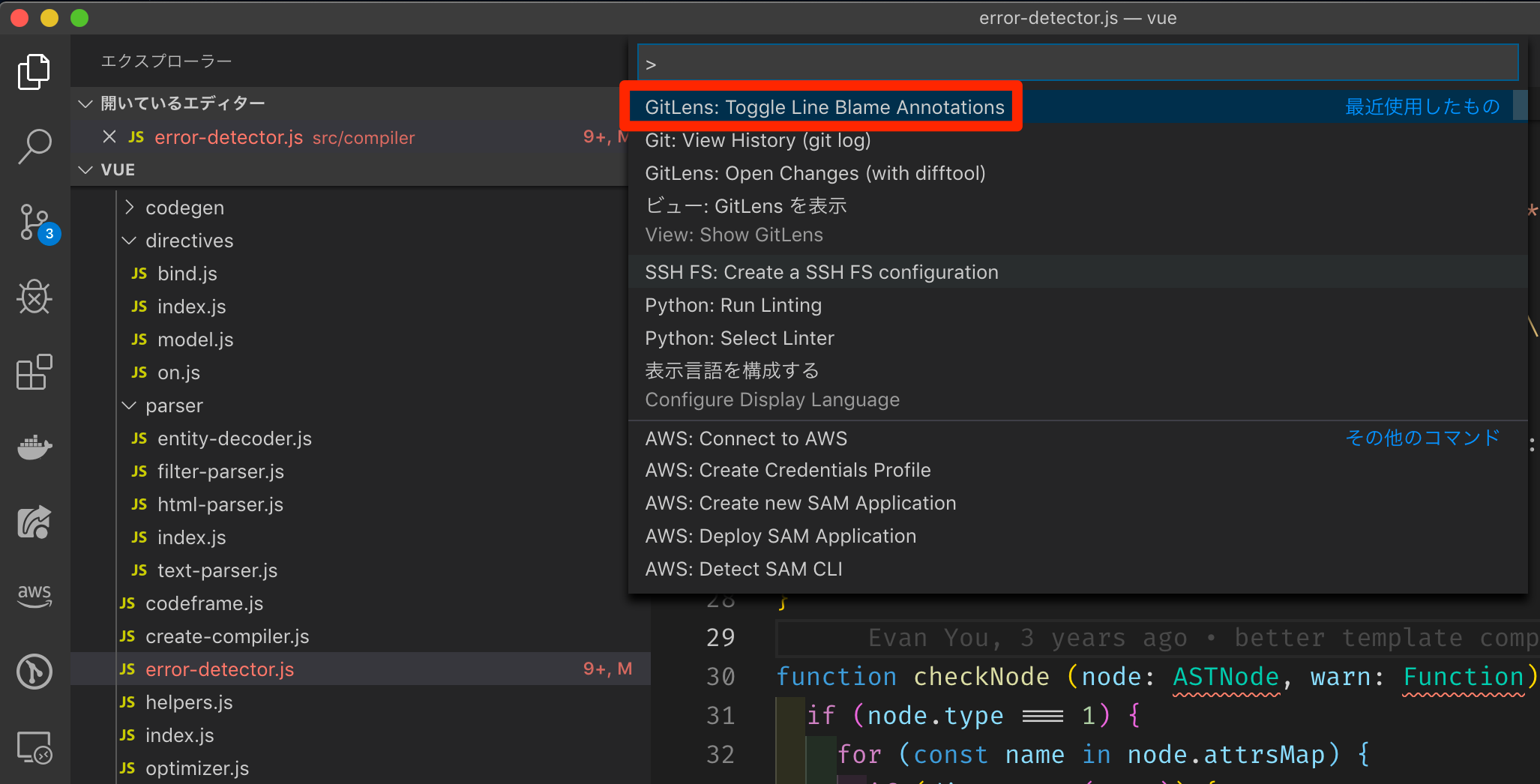The image size is (1540, 784).
Task: Open the Search view in activity bar
Action: click(x=34, y=147)
